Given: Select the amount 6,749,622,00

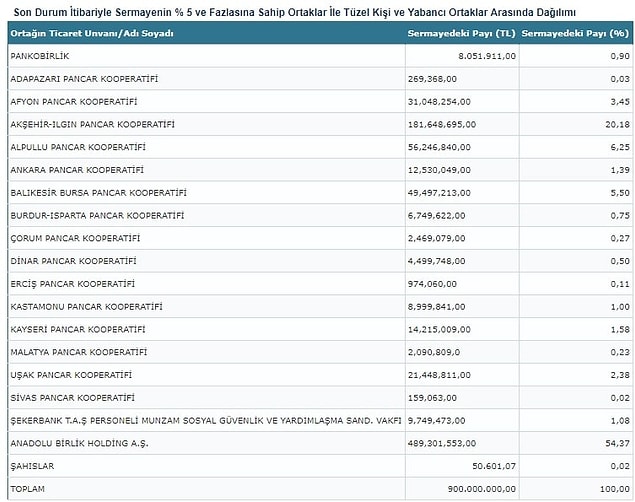Looking at the screenshot, I should pos(437,215).
